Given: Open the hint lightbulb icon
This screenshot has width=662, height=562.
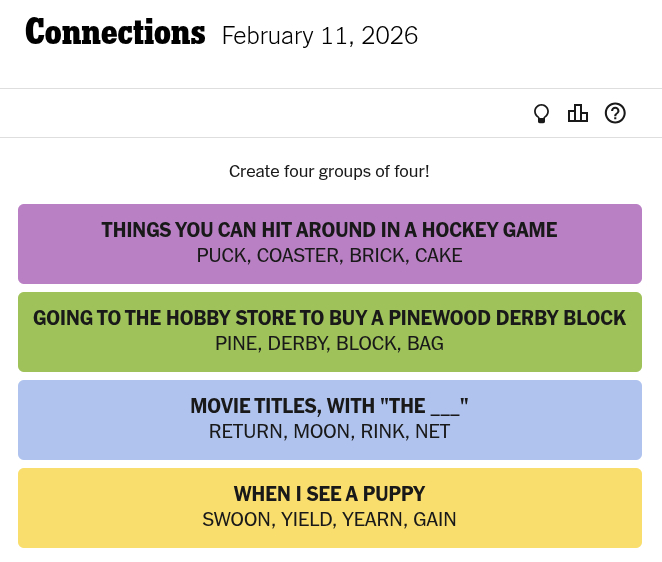Looking at the screenshot, I should click(541, 114).
